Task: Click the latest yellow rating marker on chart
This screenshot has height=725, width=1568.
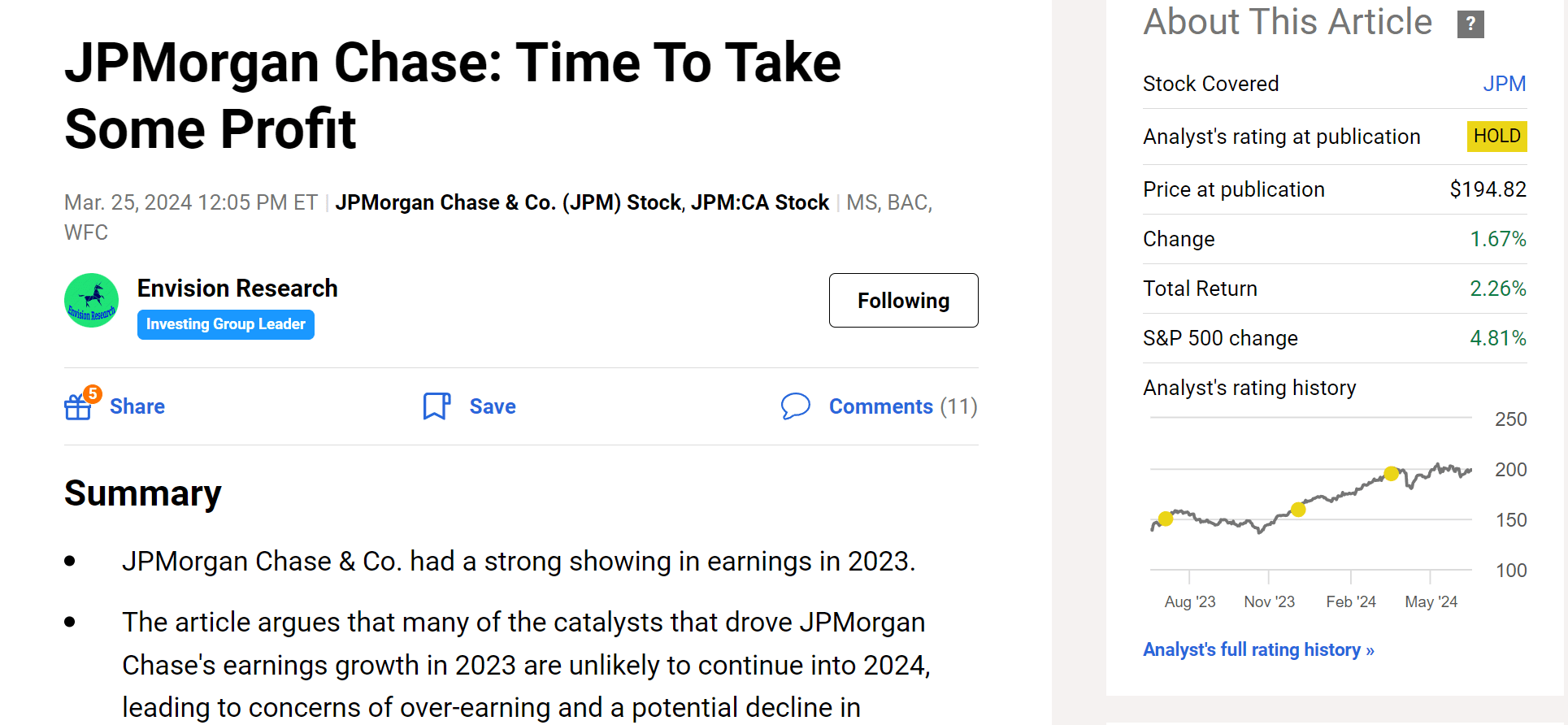Action: point(1392,474)
